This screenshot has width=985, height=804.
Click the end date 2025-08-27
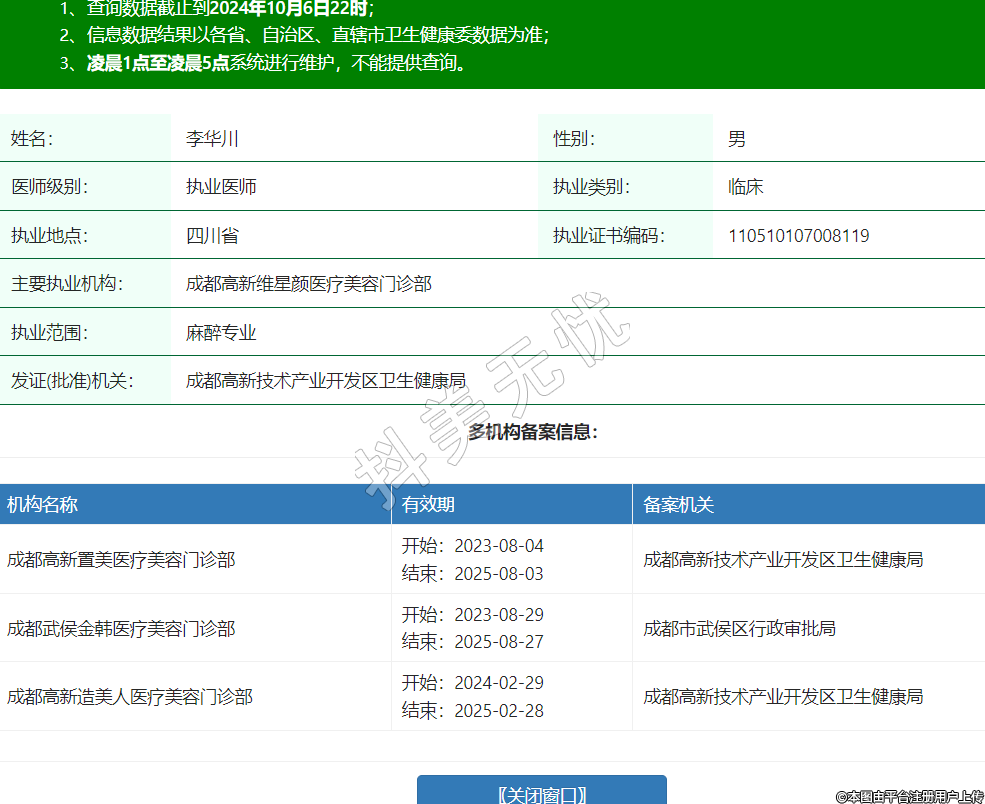[x=498, y=642]
